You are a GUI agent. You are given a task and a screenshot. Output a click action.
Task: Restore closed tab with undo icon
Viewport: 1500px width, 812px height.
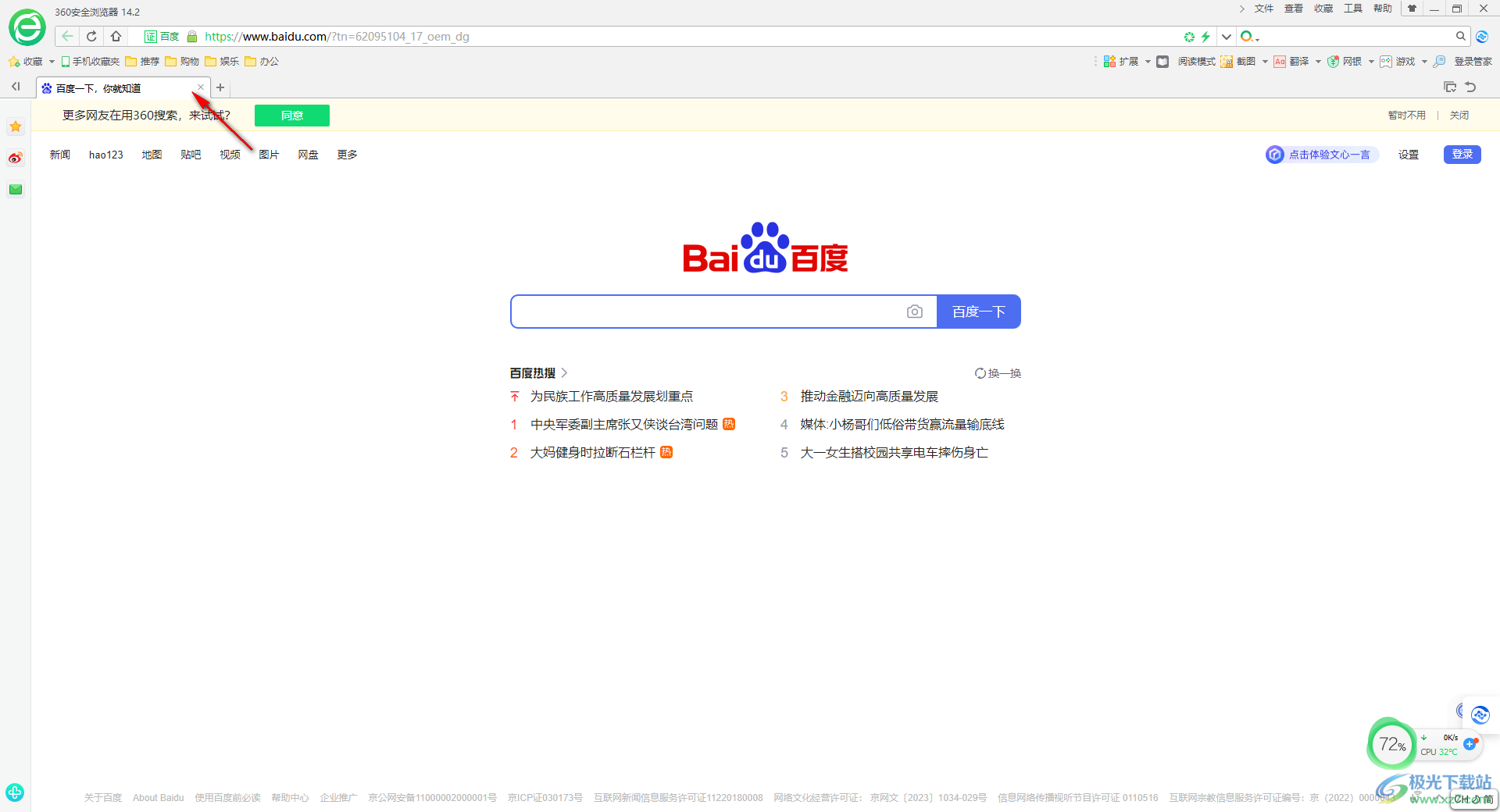coord(1470,87)
